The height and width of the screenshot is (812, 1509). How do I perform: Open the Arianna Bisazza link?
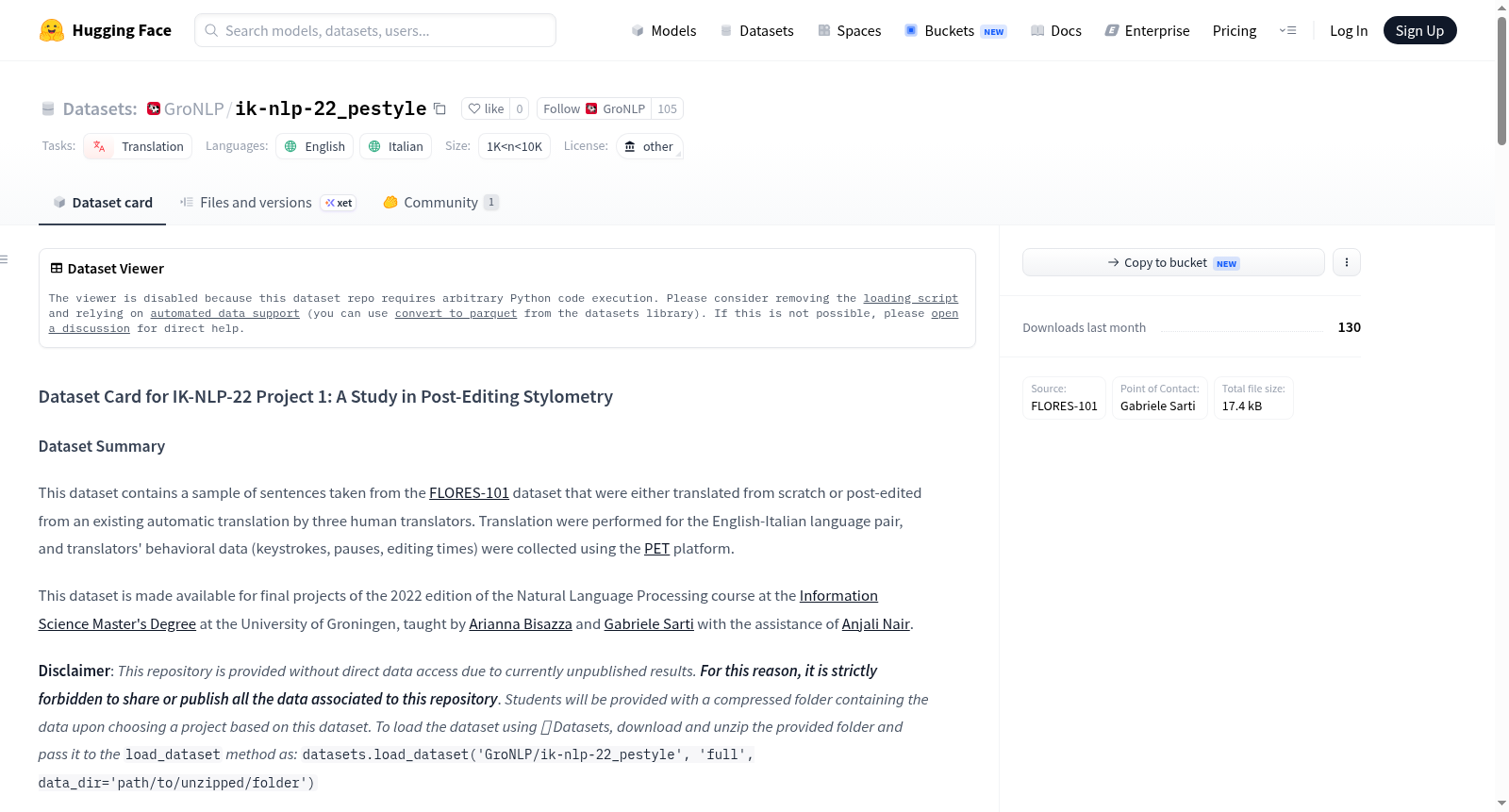pyautogui.click(x=521, y=623)
